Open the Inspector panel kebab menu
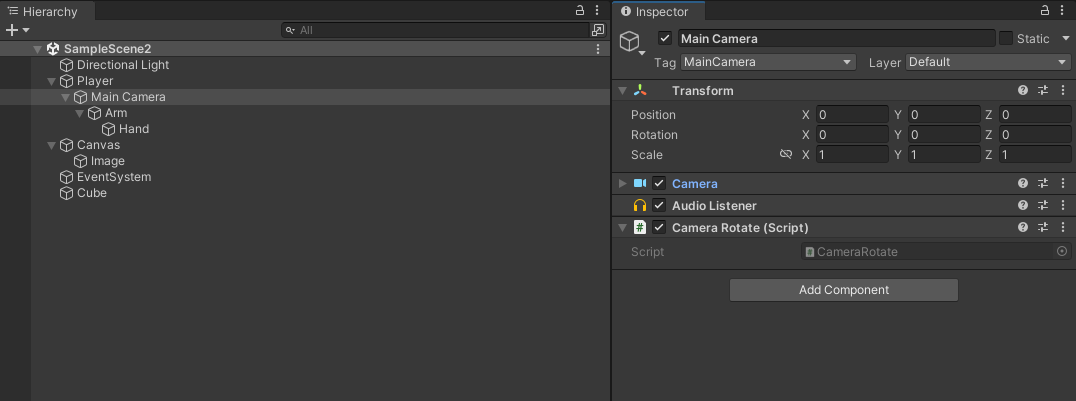The image size is (1076, 401). 1063,10
